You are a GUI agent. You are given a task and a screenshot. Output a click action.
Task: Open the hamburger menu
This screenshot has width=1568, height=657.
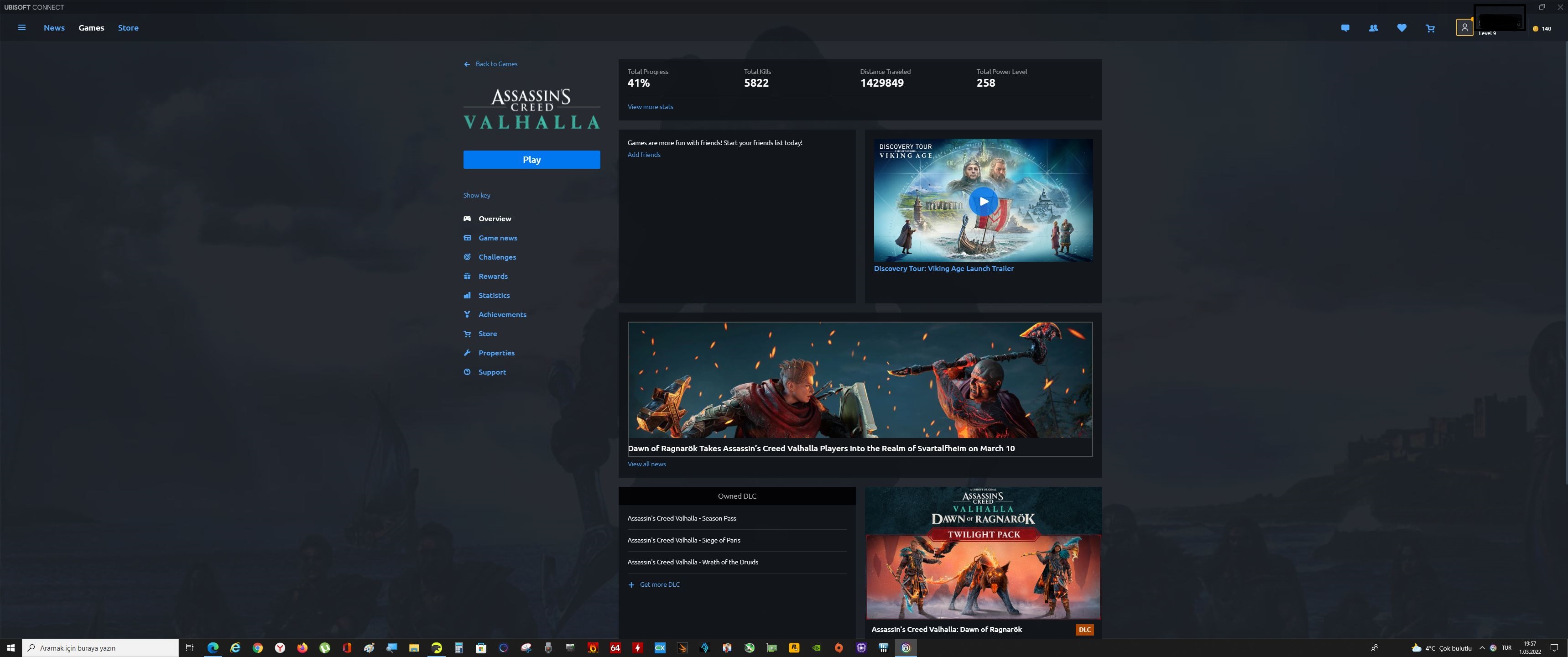[x=21, y=27]
